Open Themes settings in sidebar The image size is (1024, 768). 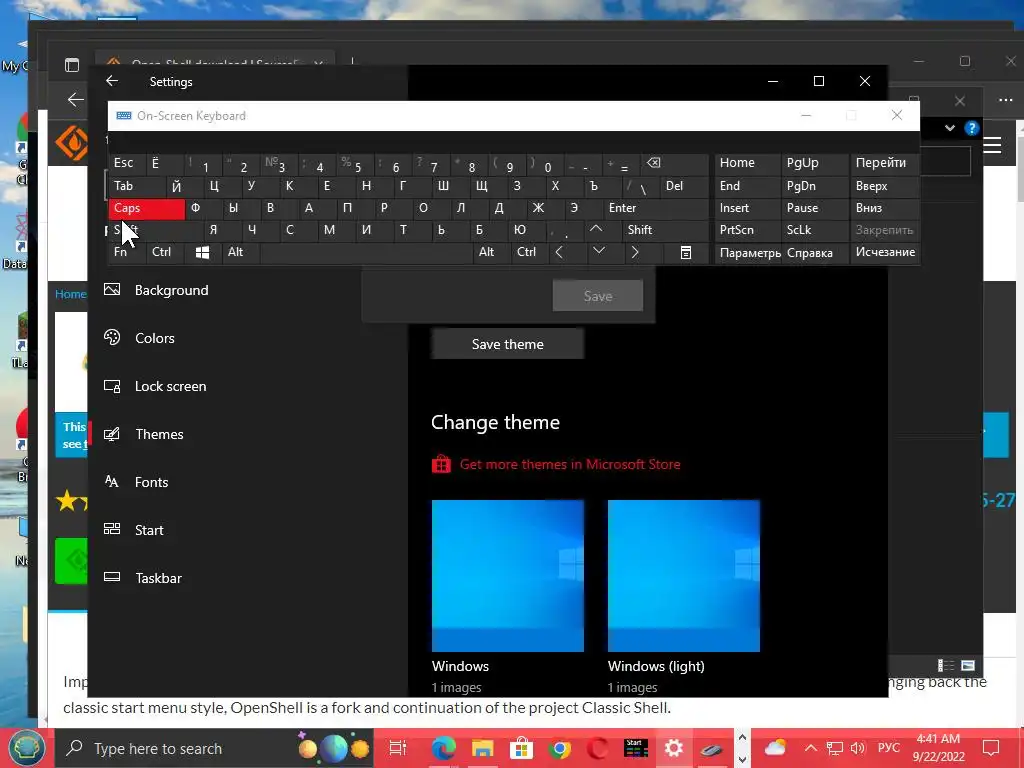[159, 434]
